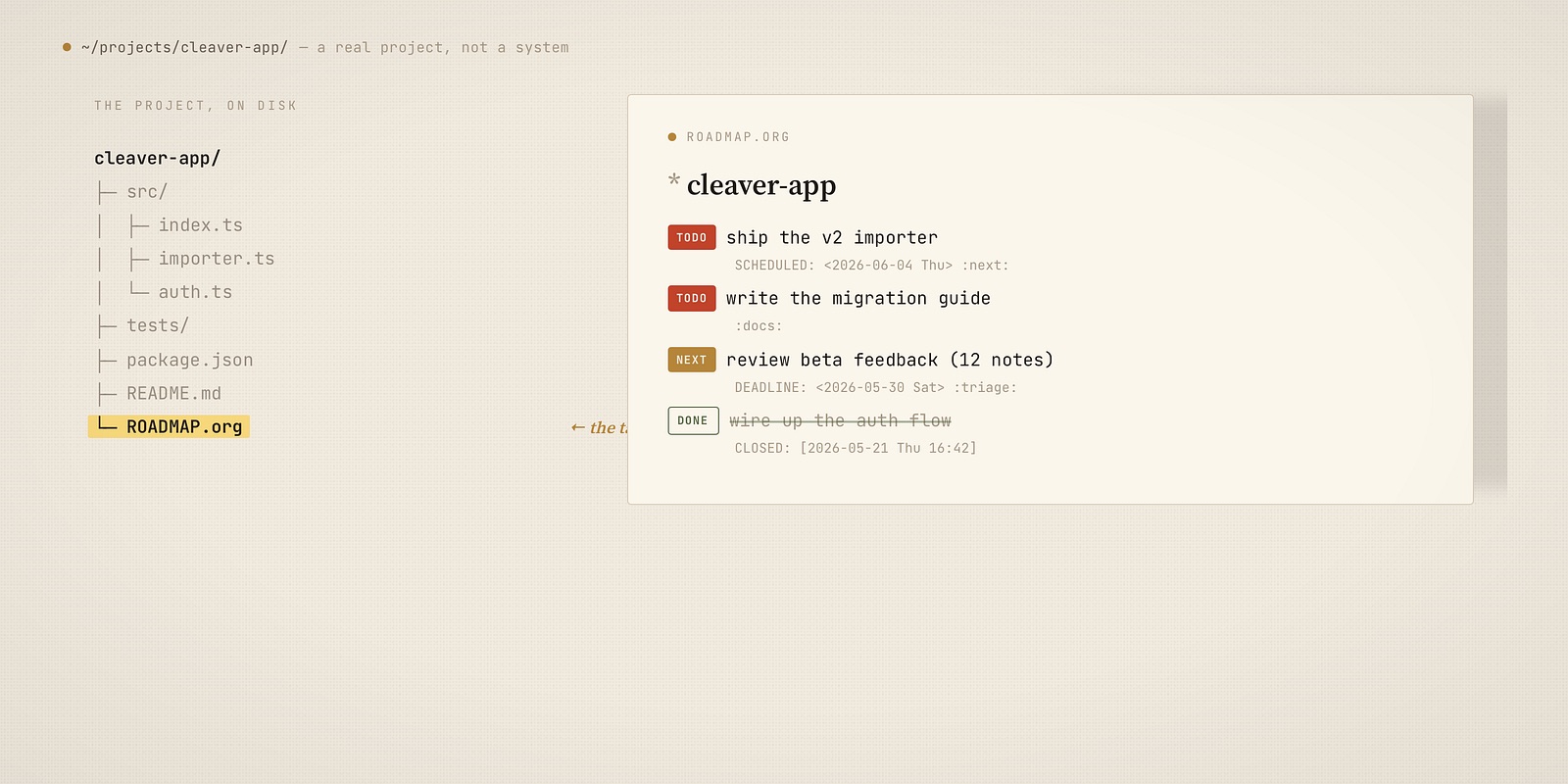This screenshot has height=784, width=1568.
Task: Select the heading "ship the v2 importer"
Action: [x=832, y=237]
